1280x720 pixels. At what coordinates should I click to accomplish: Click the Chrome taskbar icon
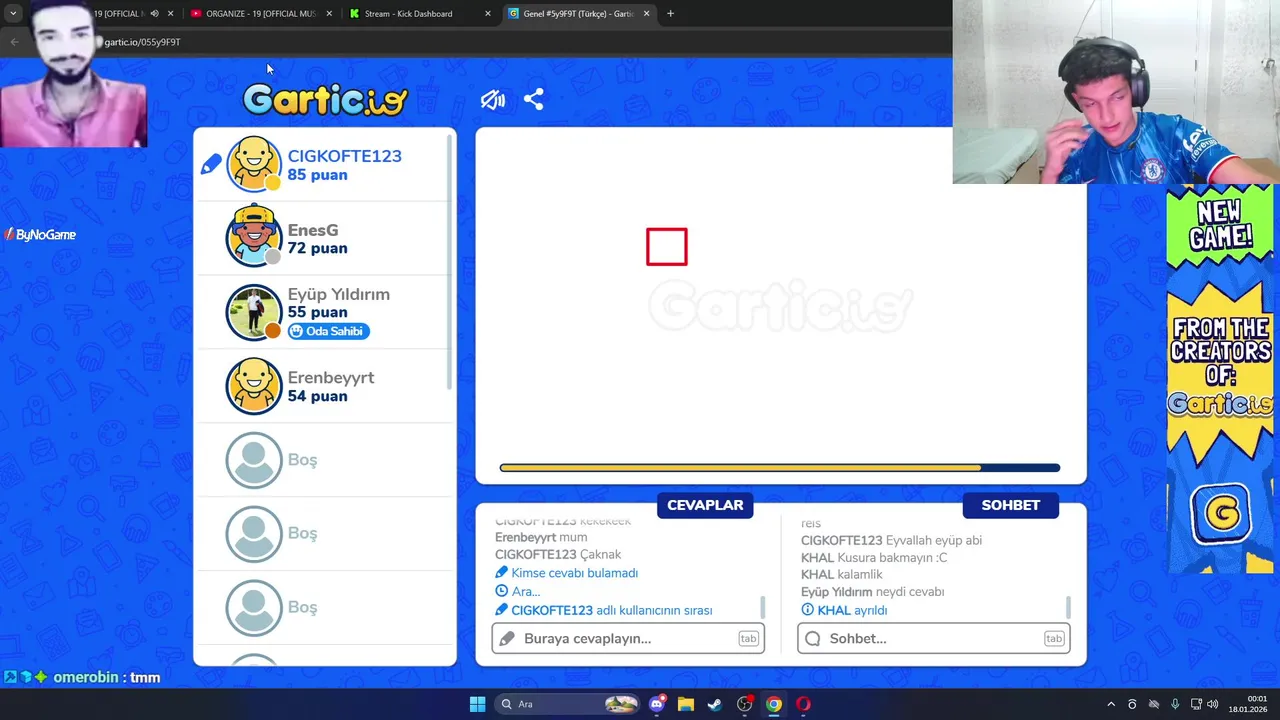(774, 704)
